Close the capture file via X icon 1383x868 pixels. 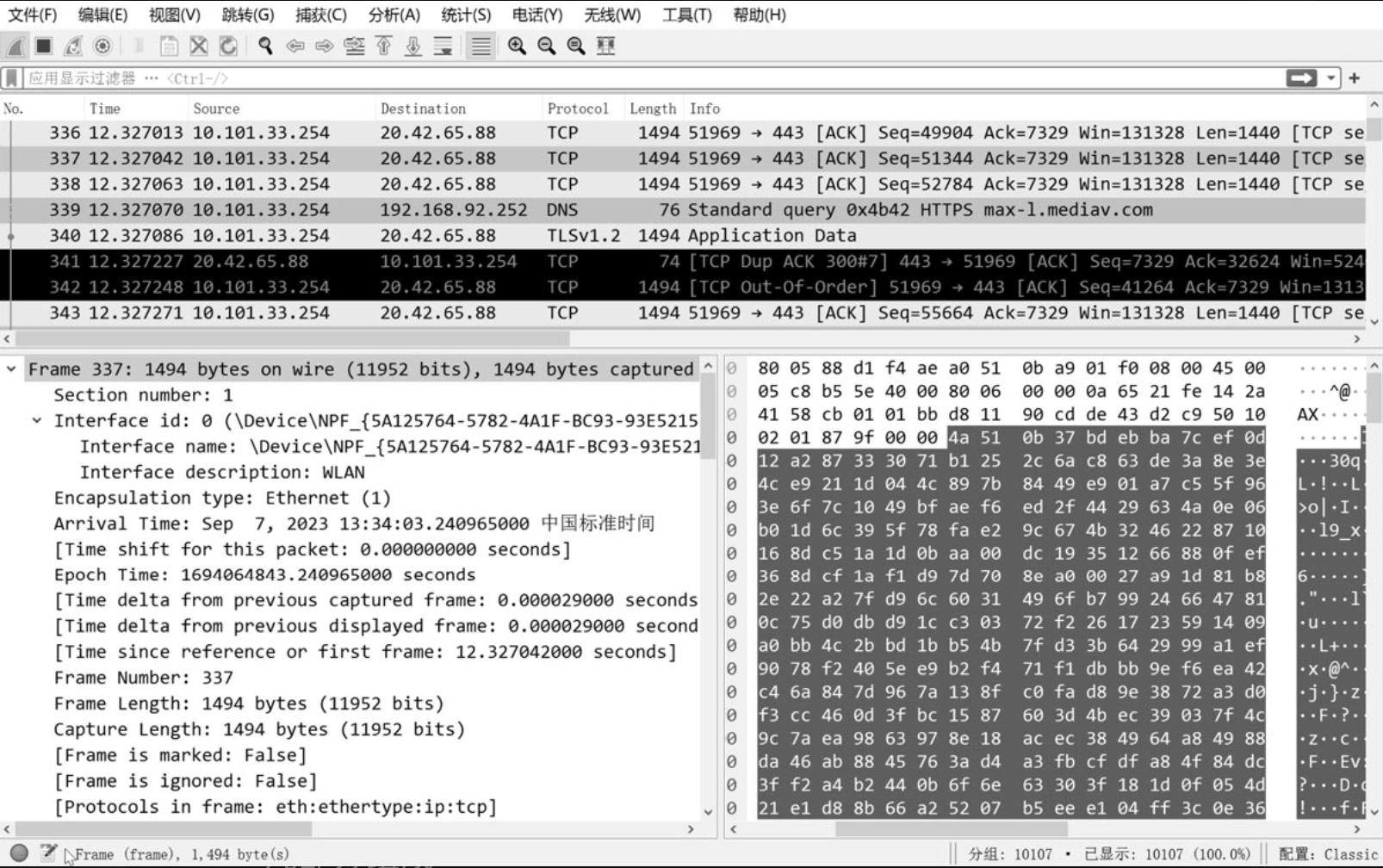click(199, 46)
